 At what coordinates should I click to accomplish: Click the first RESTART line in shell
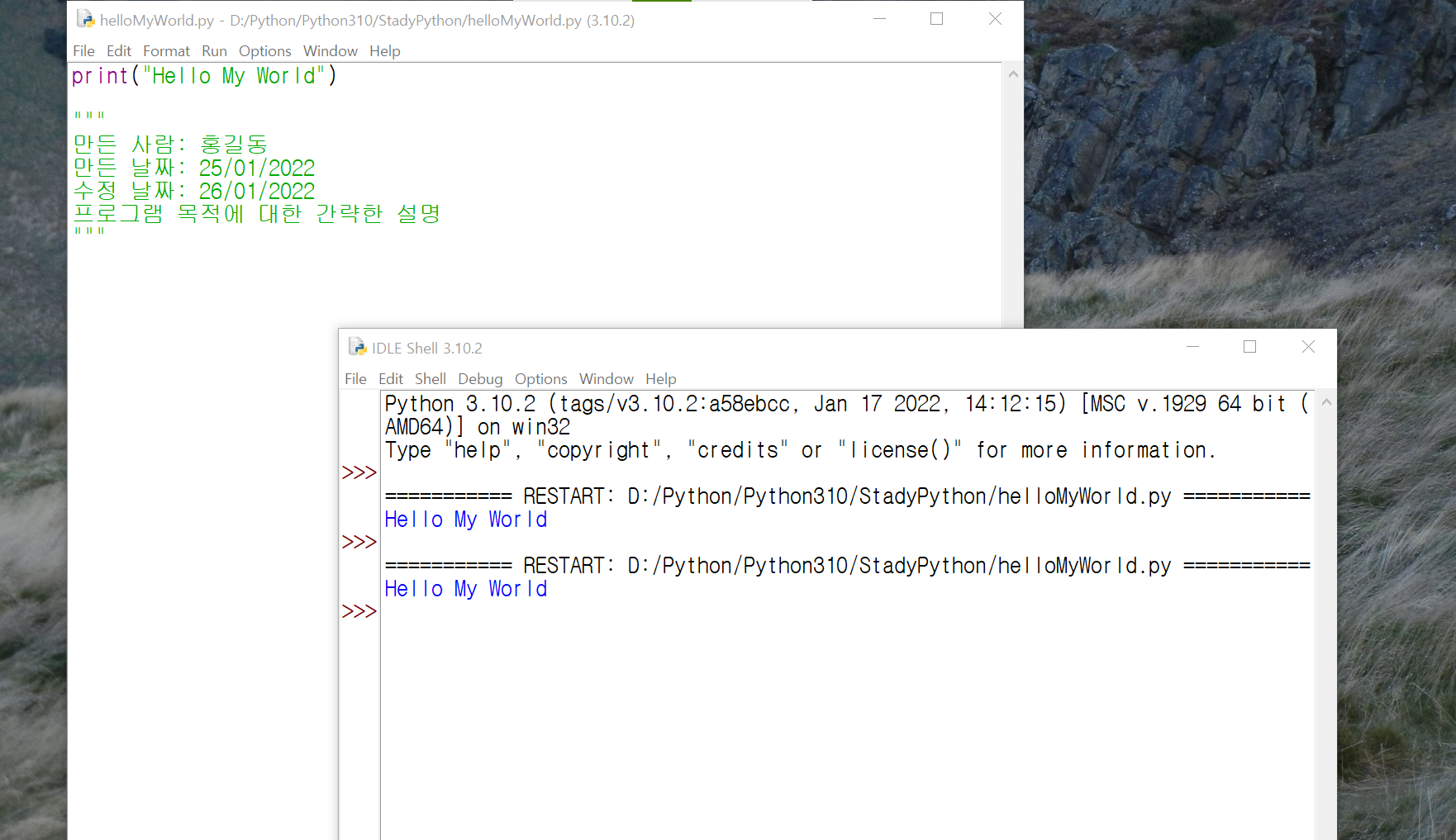848,496
